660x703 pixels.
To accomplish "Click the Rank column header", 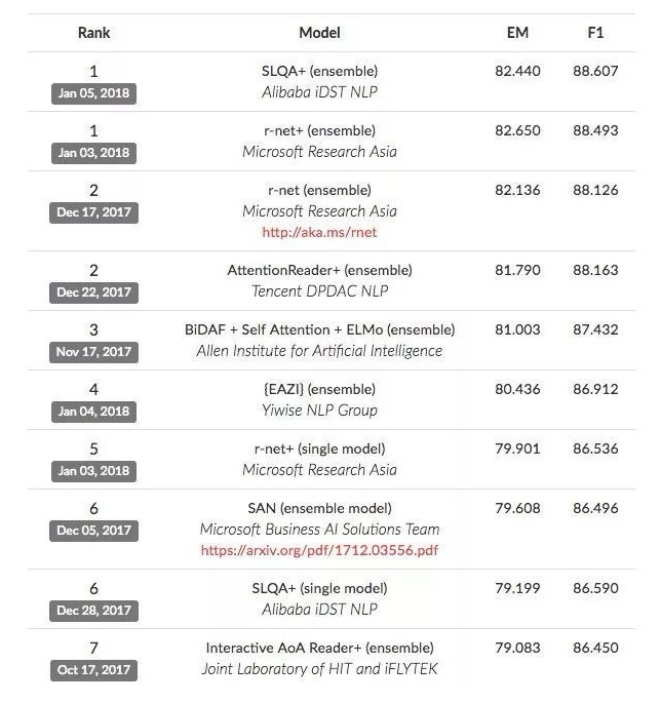I will click(94, 33).
